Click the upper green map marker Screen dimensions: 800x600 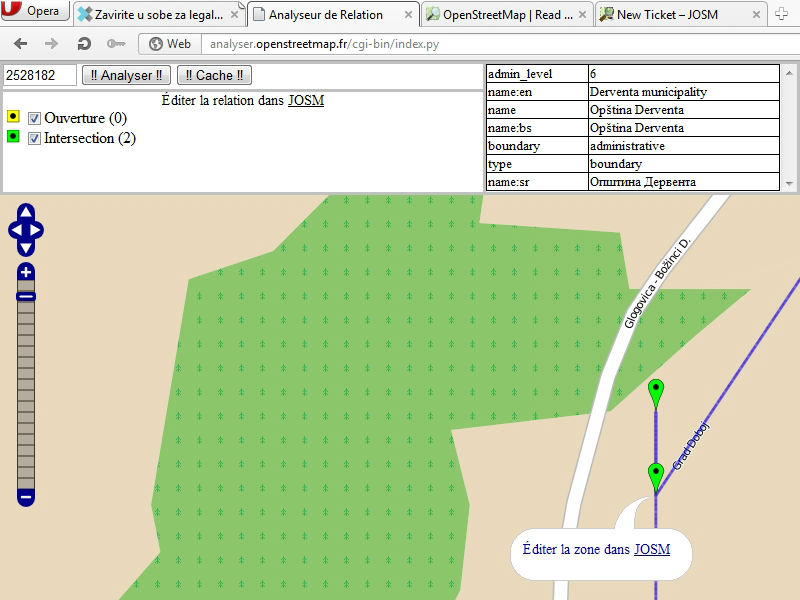coord(656,391)
